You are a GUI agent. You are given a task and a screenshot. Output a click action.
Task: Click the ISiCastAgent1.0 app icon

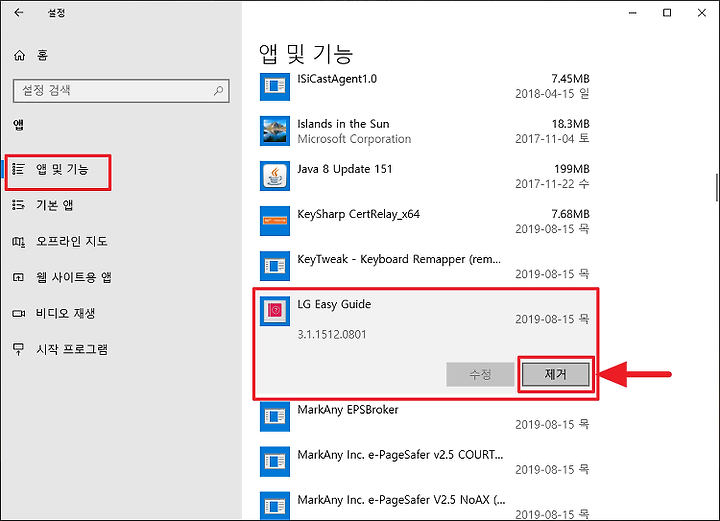[x=275, y=86]
